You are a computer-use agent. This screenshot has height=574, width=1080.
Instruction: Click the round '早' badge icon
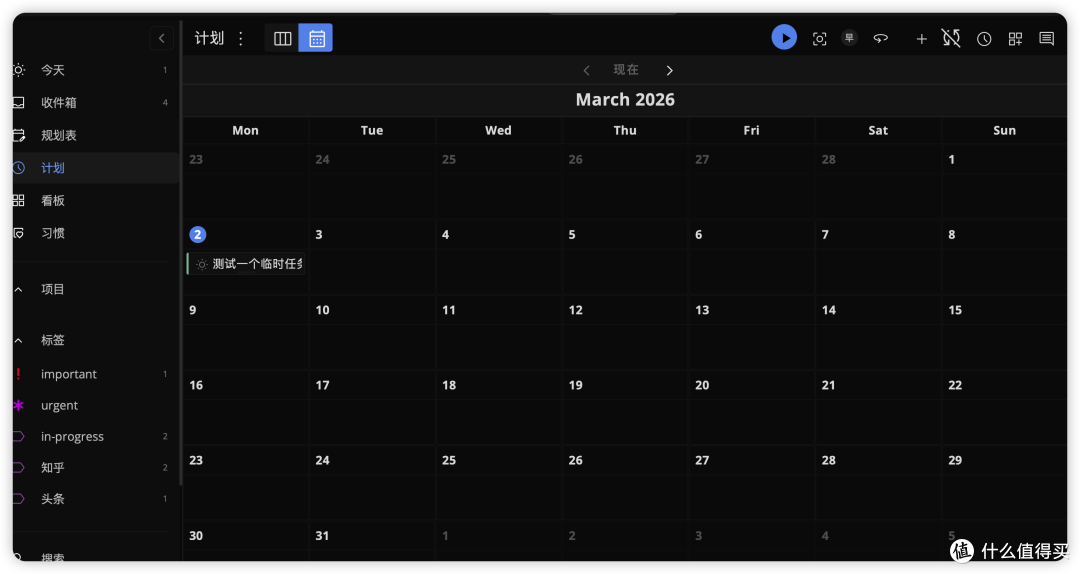click(849, 38)
